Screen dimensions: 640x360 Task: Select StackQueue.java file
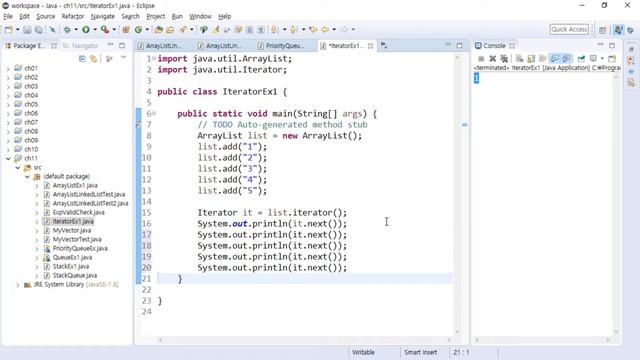point(75,276)
